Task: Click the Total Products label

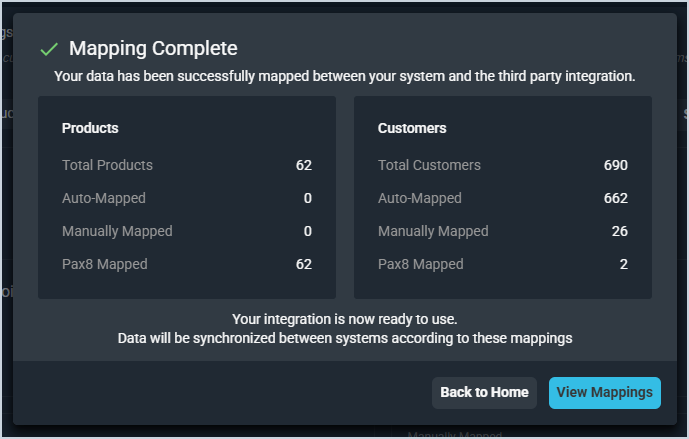Action: click(107, 165)
